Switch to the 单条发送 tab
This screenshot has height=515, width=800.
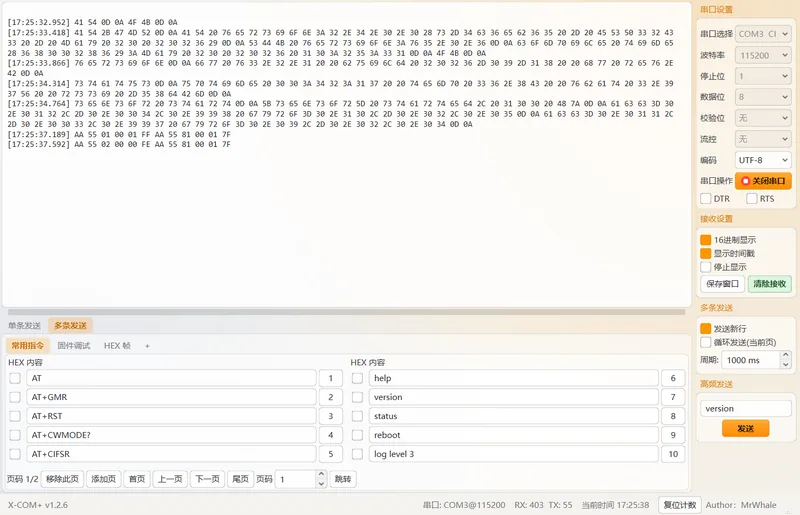click(24, 326)
